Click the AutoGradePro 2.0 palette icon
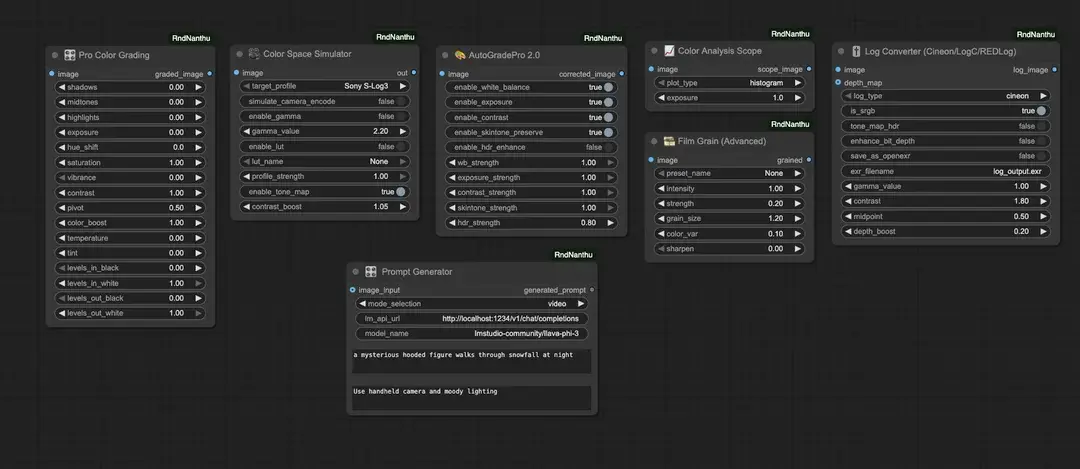Screen dimensions: 1080x469 [x=460, y=55]
